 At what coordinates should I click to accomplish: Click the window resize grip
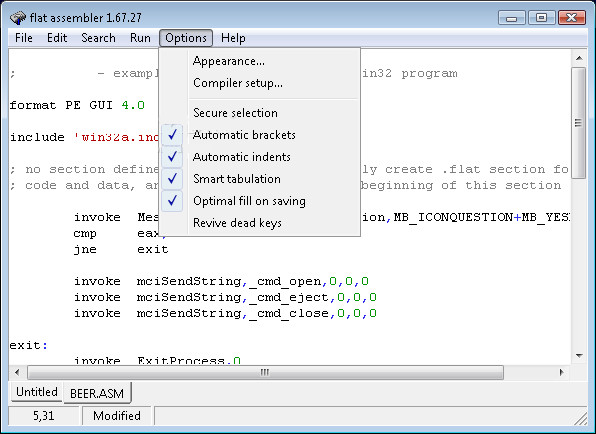(581, 419)
